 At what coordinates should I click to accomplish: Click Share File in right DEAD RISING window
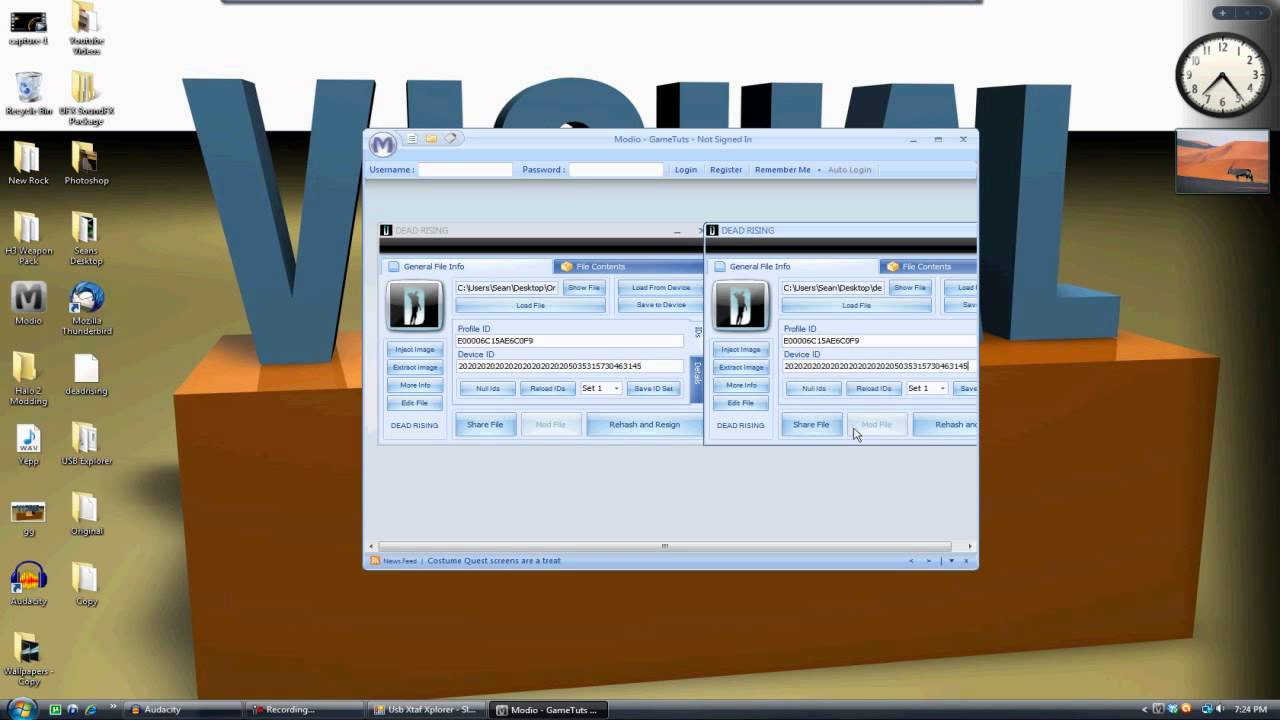[811, 425]
